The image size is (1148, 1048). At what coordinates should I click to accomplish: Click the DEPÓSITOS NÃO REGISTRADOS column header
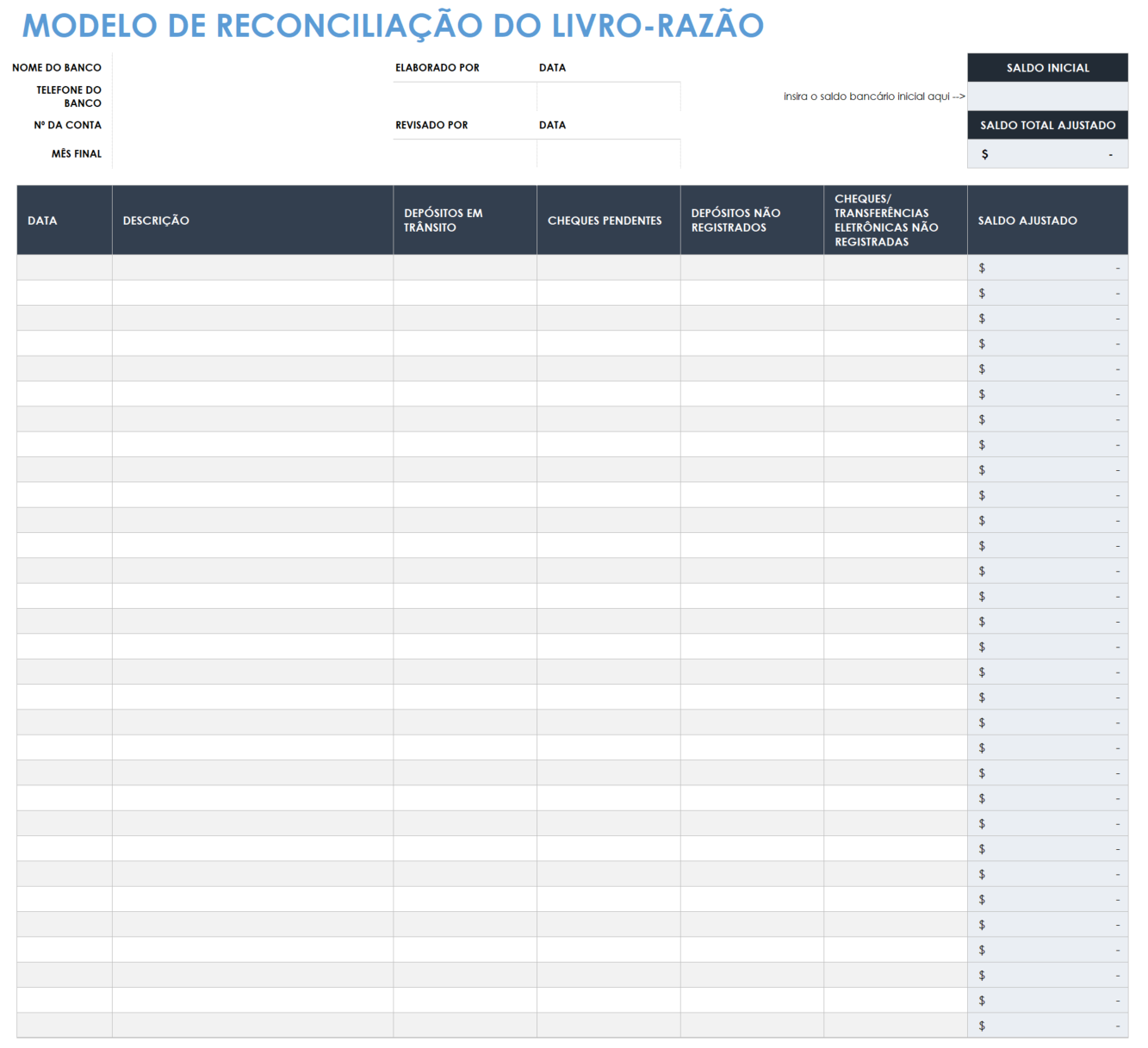[752, 220]
